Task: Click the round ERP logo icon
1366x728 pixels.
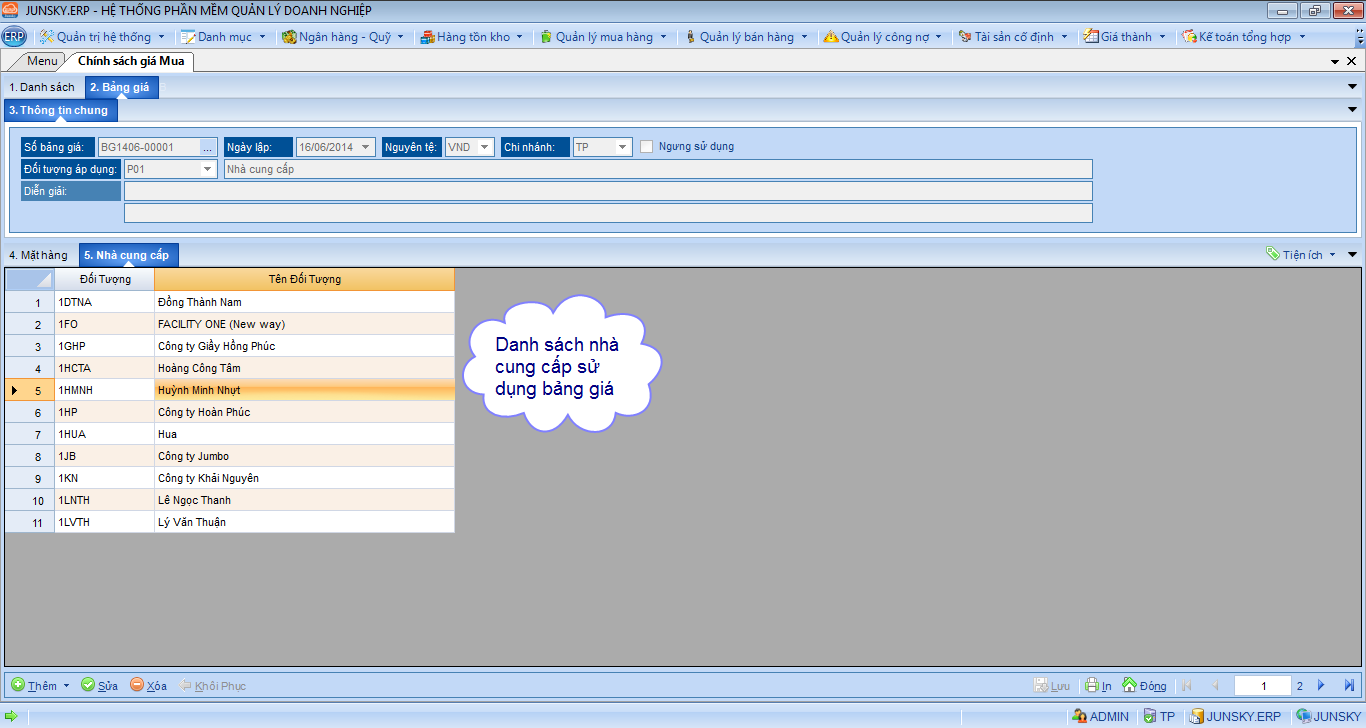Action: pos(14,37)
